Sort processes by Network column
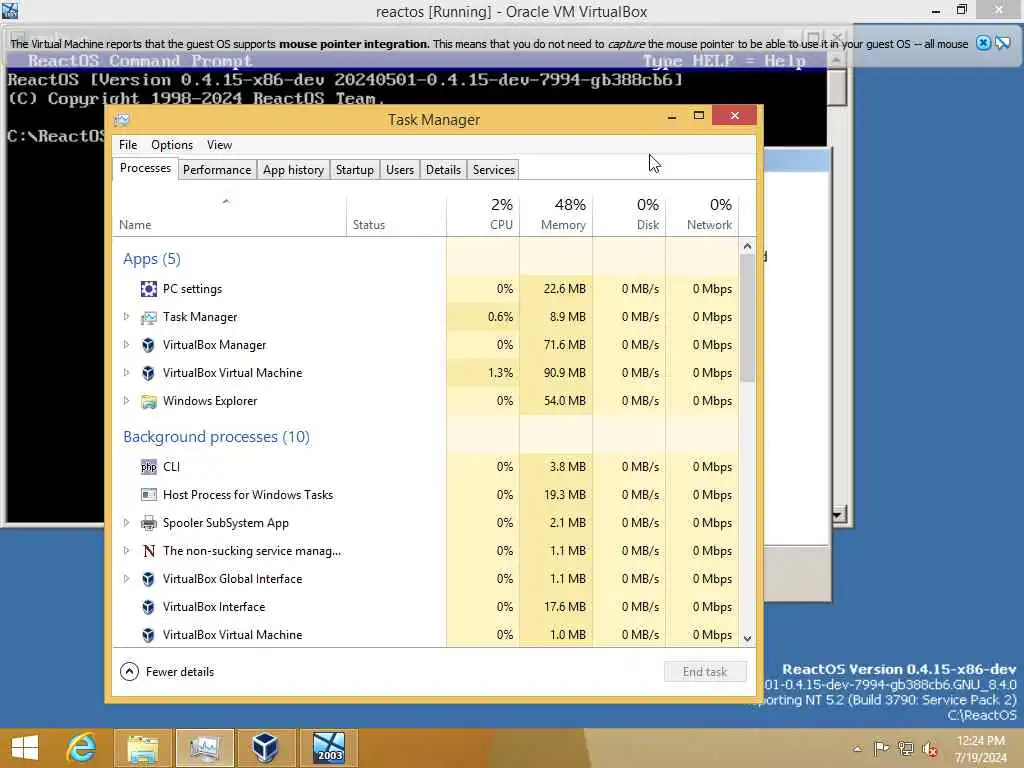Image resolution: width=1024 pixels, height=768 pixels. 703,215
